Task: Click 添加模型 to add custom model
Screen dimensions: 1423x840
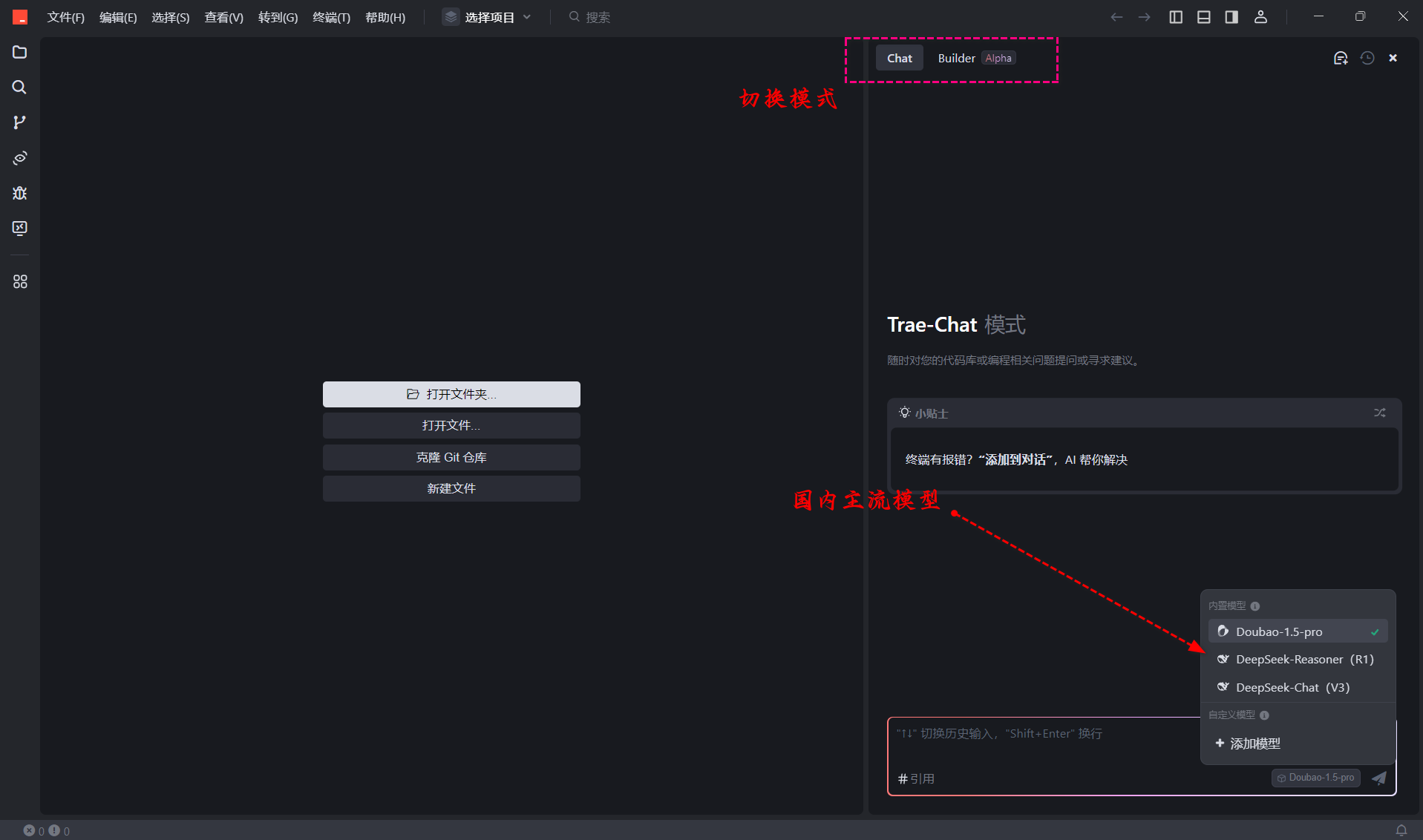Action: point(1248,744)
